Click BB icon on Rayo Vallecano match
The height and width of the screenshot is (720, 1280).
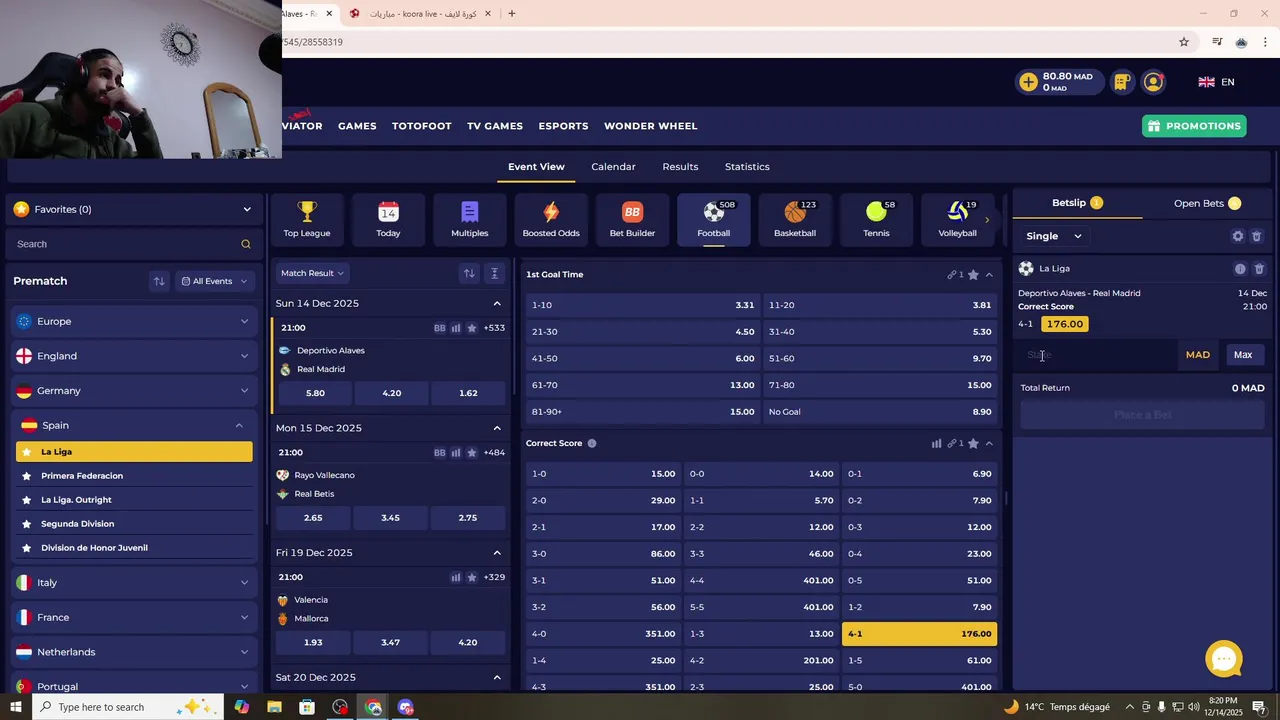[440, 453]
